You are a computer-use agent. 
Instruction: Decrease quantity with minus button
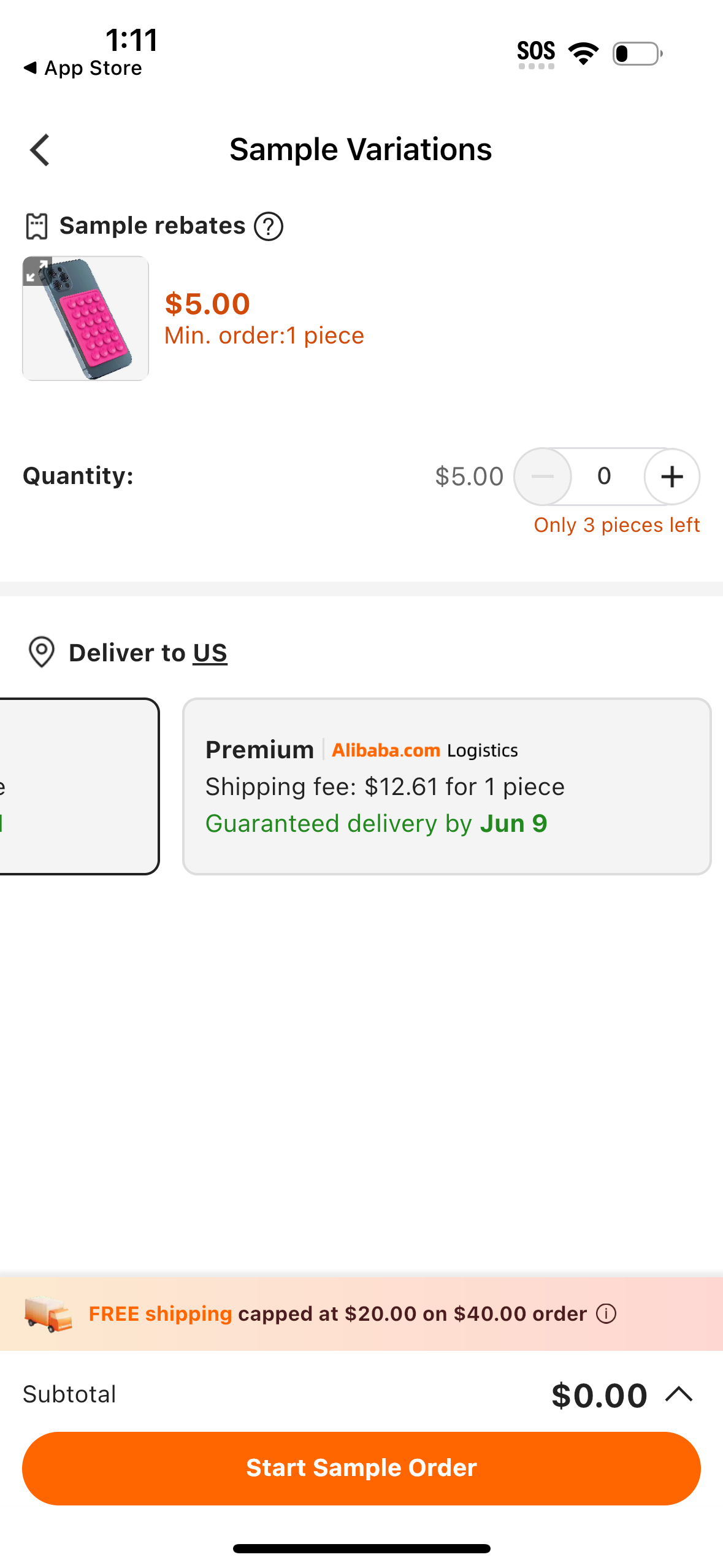543,477
